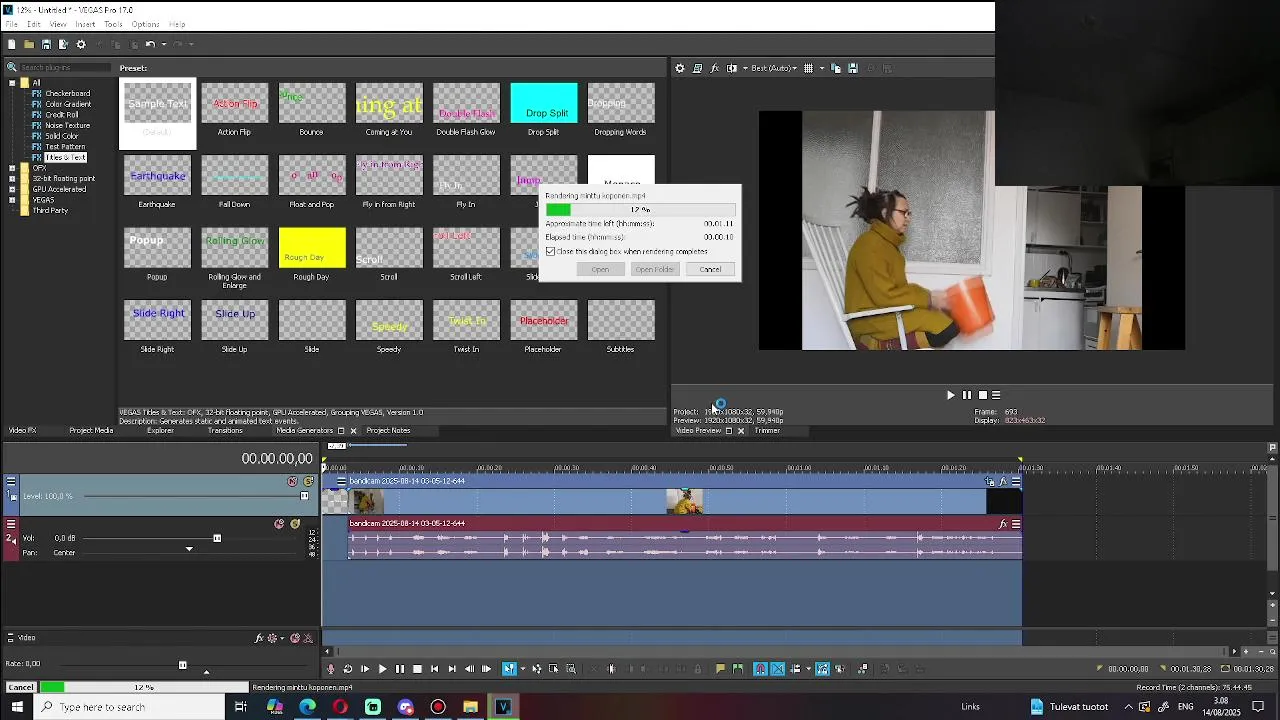Click the Render As toolbar icon
Viewport: 1280px width, 720px height.
point(63,44)
